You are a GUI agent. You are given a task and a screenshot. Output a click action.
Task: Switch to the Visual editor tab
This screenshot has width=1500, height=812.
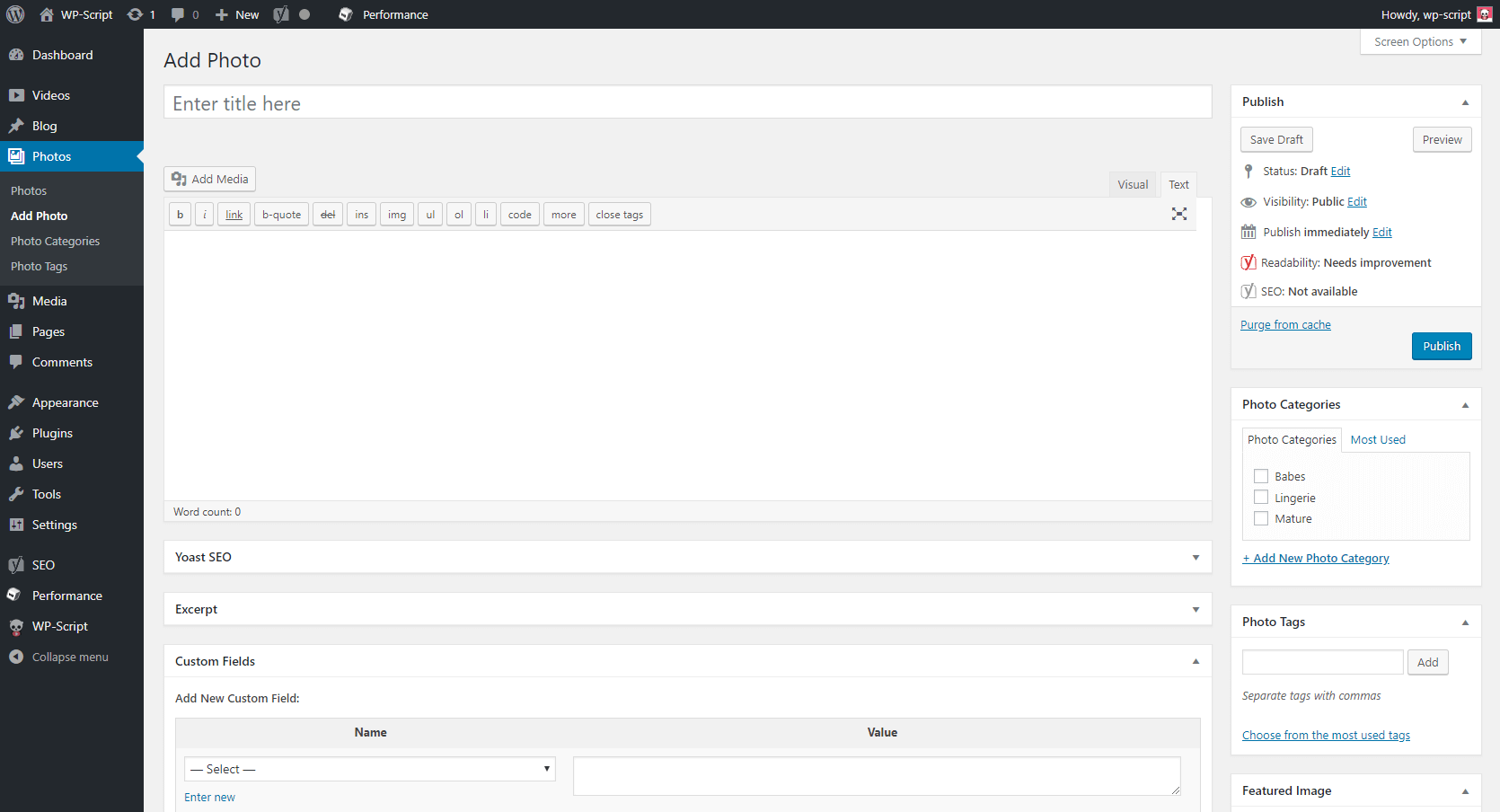click(1133, 184)
